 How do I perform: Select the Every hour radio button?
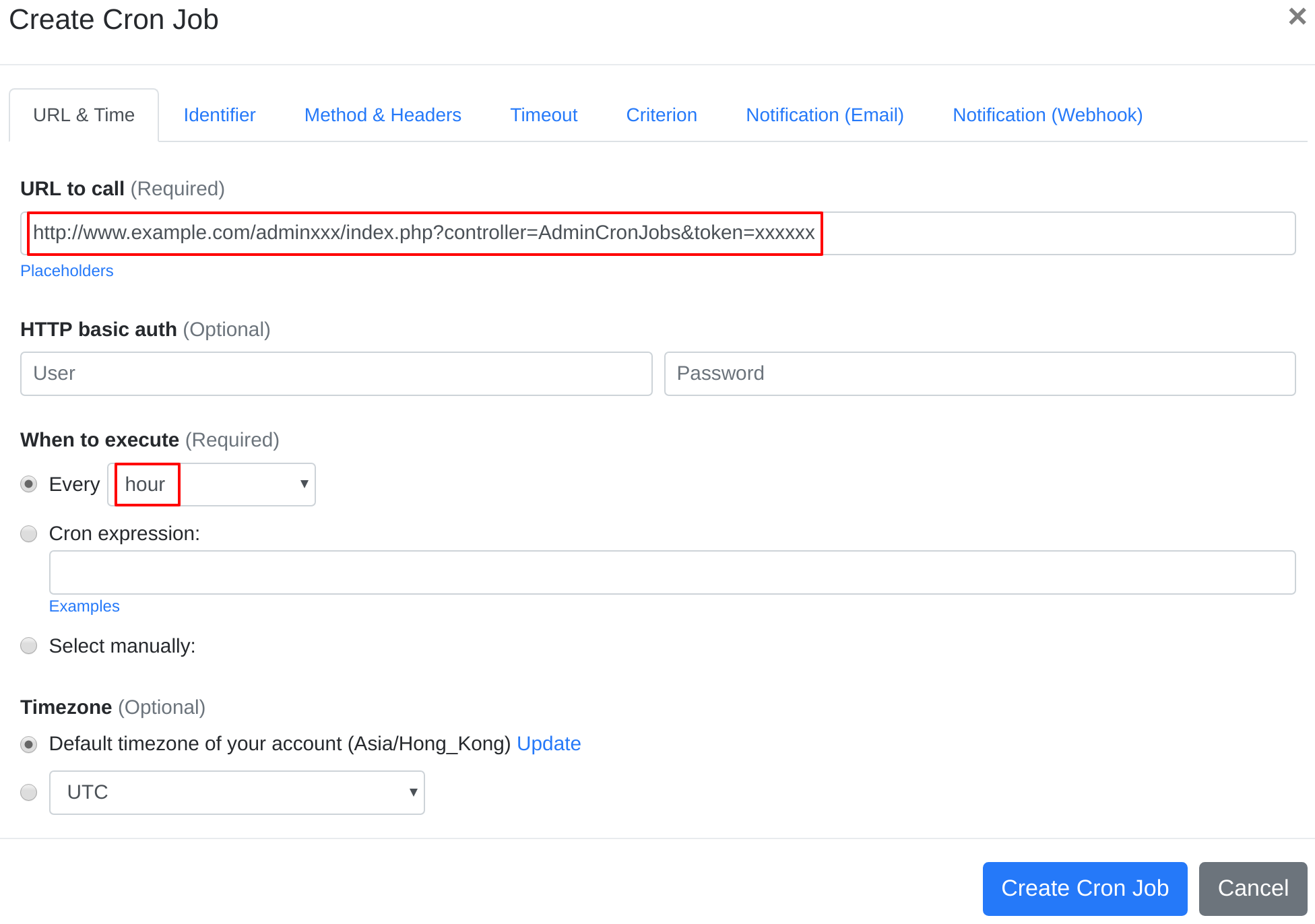point(30,484)
